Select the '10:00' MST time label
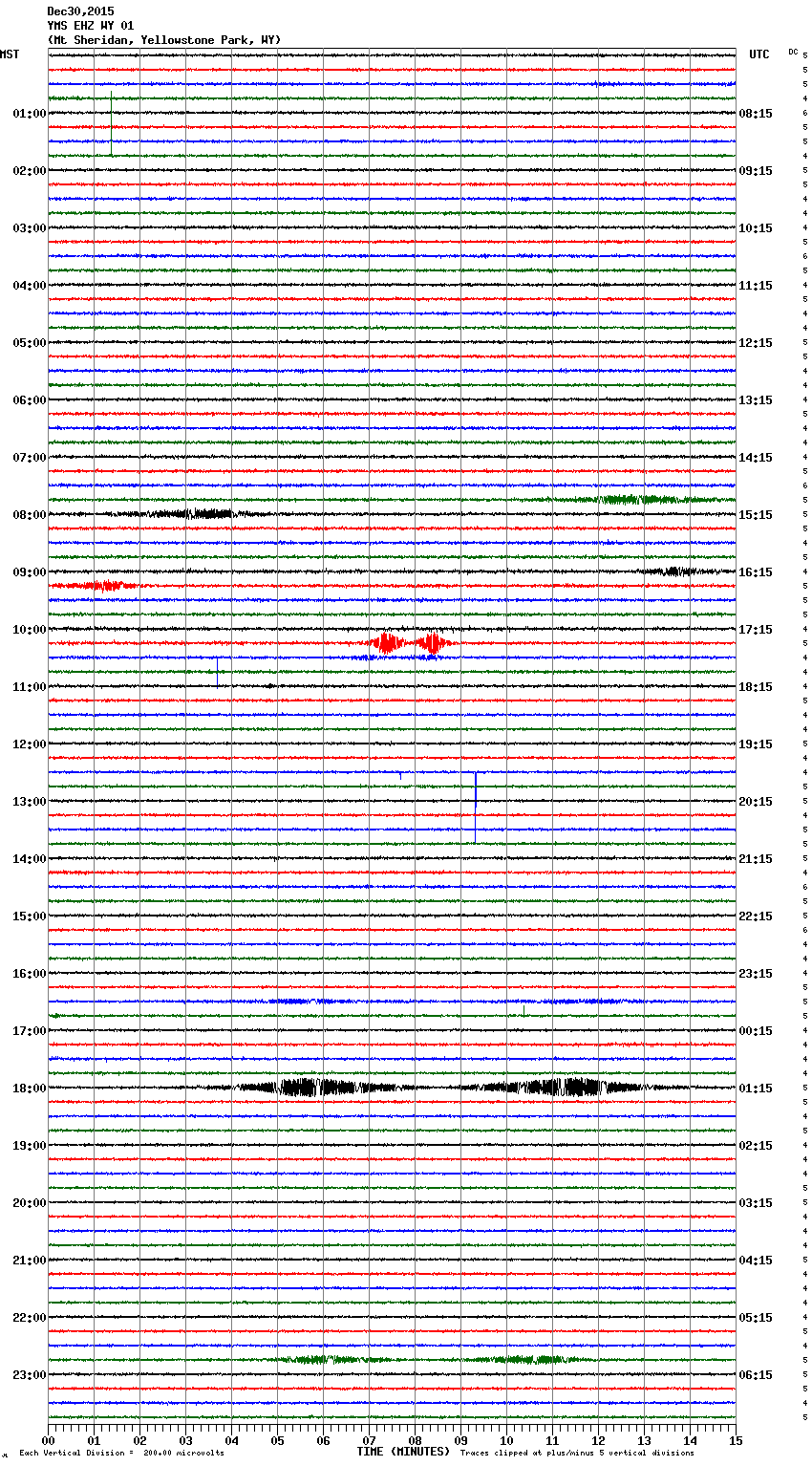 pos(30,630)
